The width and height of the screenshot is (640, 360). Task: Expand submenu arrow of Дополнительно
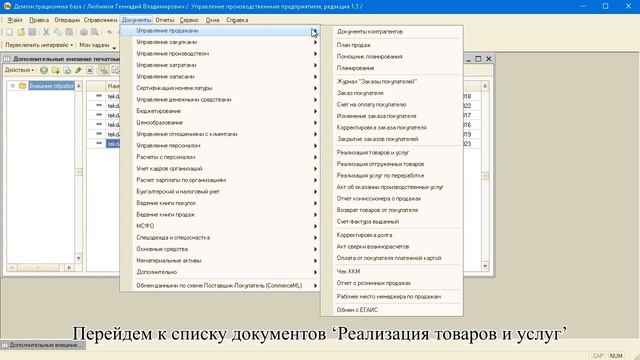coord(315,272)
